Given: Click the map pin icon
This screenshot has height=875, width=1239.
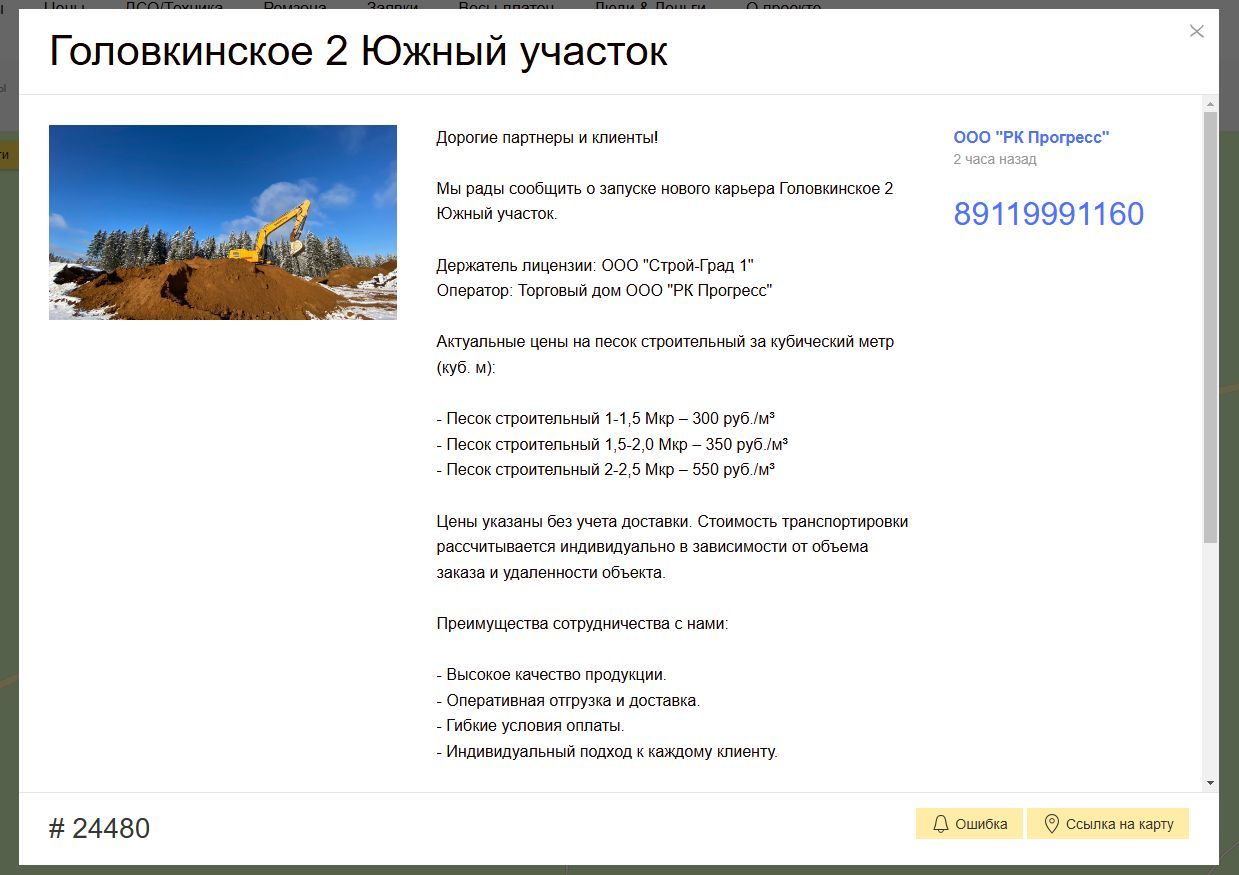Looking at the screenshot, I should tap(1051, 824).
